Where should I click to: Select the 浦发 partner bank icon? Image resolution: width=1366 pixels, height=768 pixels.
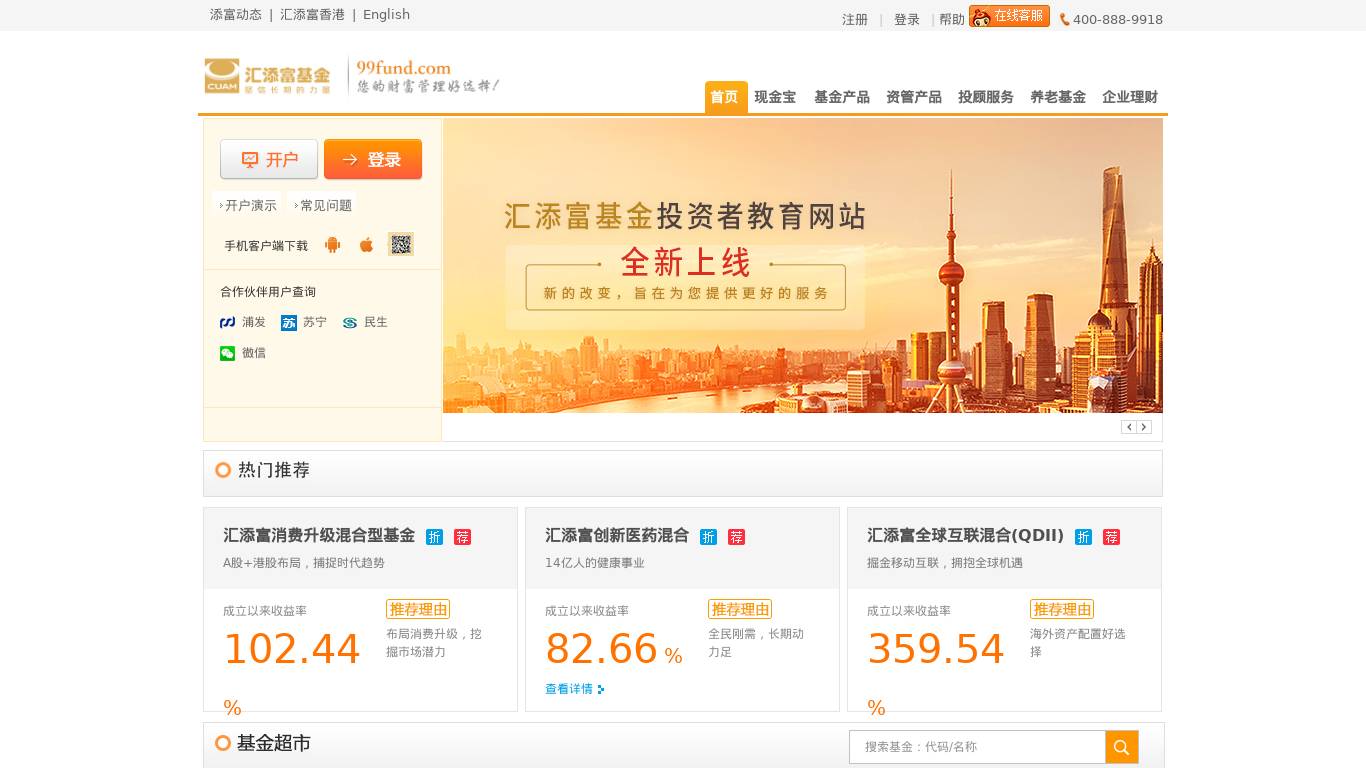click(240, 322)
